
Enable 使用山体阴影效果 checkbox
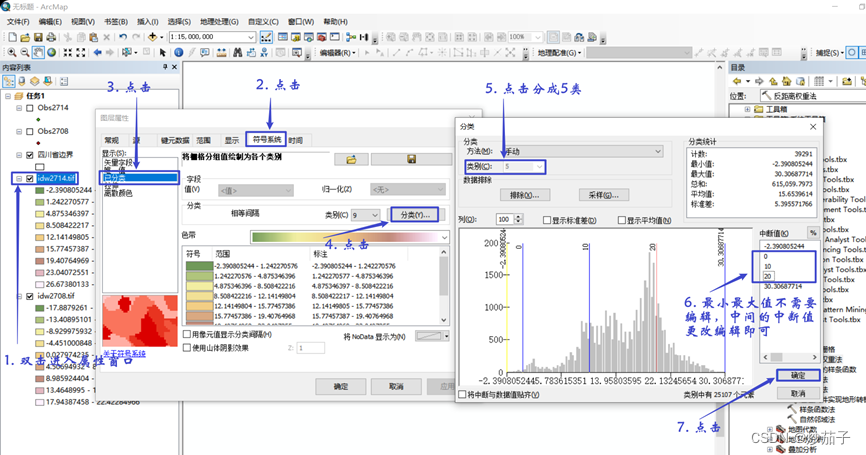point(187,348)
